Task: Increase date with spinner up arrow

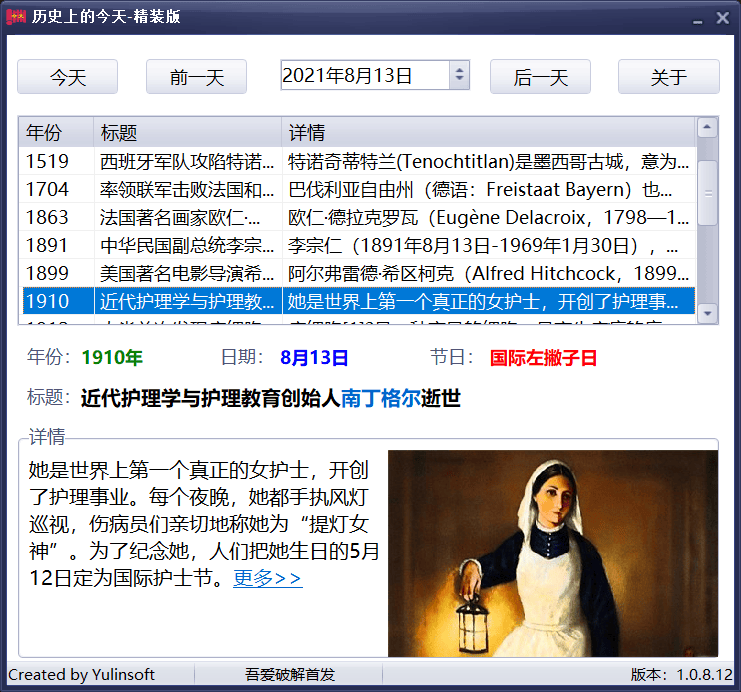Action: click(459, 70)
